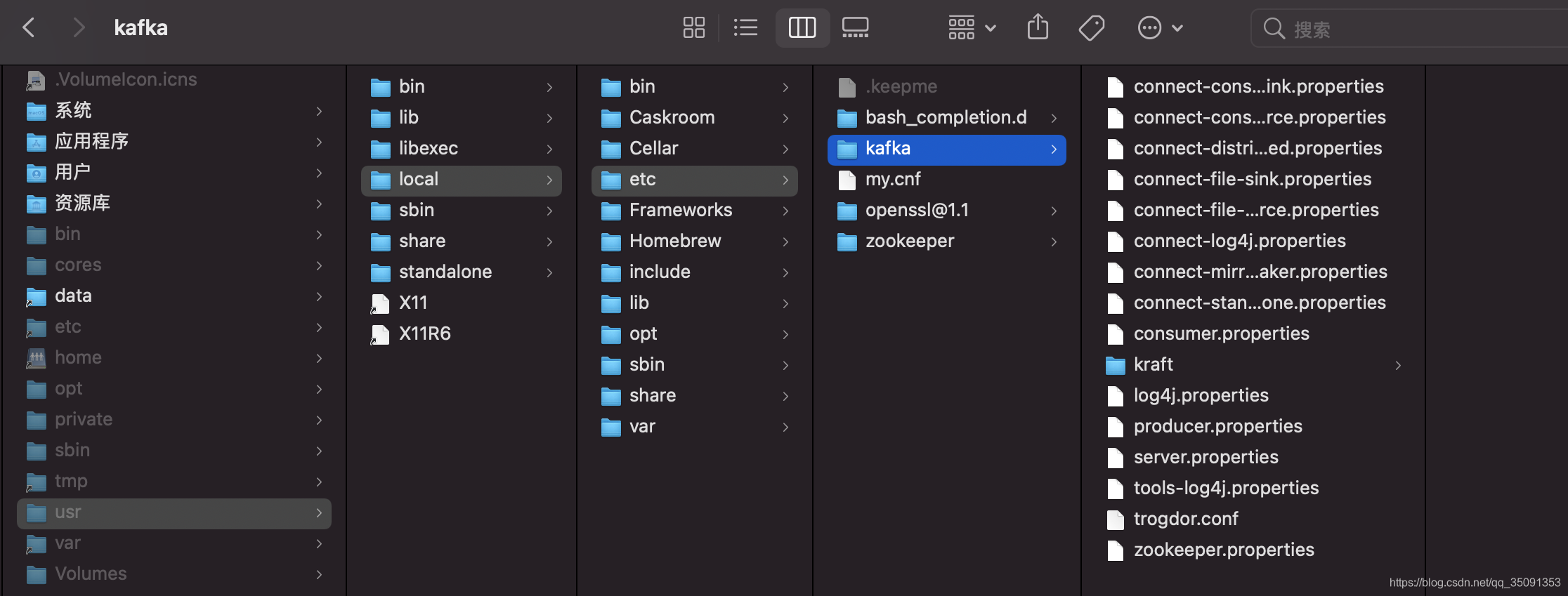Select connect-file-sink.properties file

1254,180
